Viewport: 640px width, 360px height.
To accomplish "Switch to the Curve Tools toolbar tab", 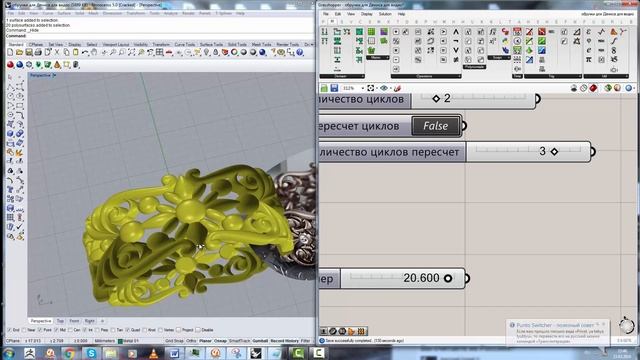I will click(x=185, y=44).
